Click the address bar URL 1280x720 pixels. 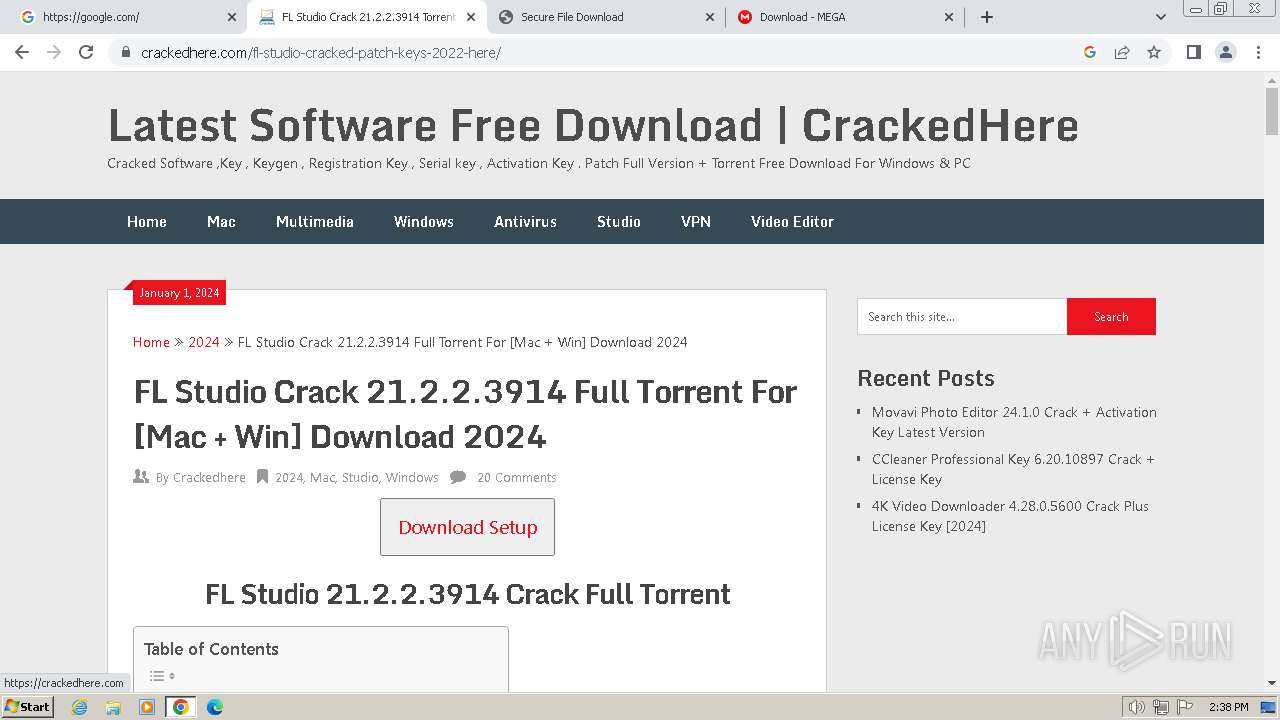(x=321, y=52)
